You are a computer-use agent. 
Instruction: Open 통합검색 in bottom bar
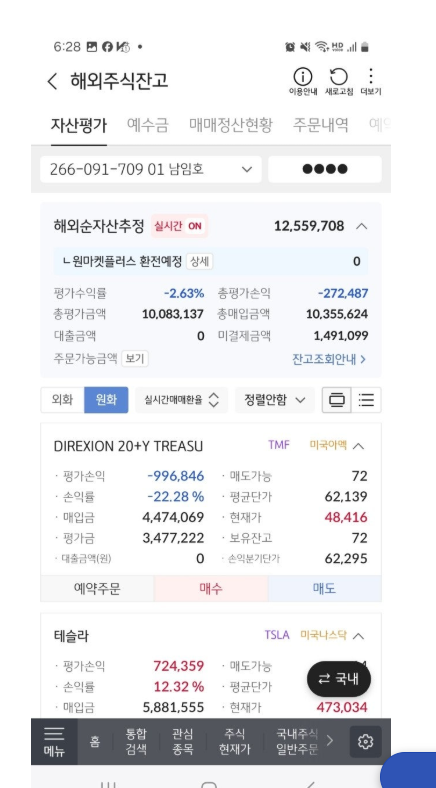click(136, 741)
